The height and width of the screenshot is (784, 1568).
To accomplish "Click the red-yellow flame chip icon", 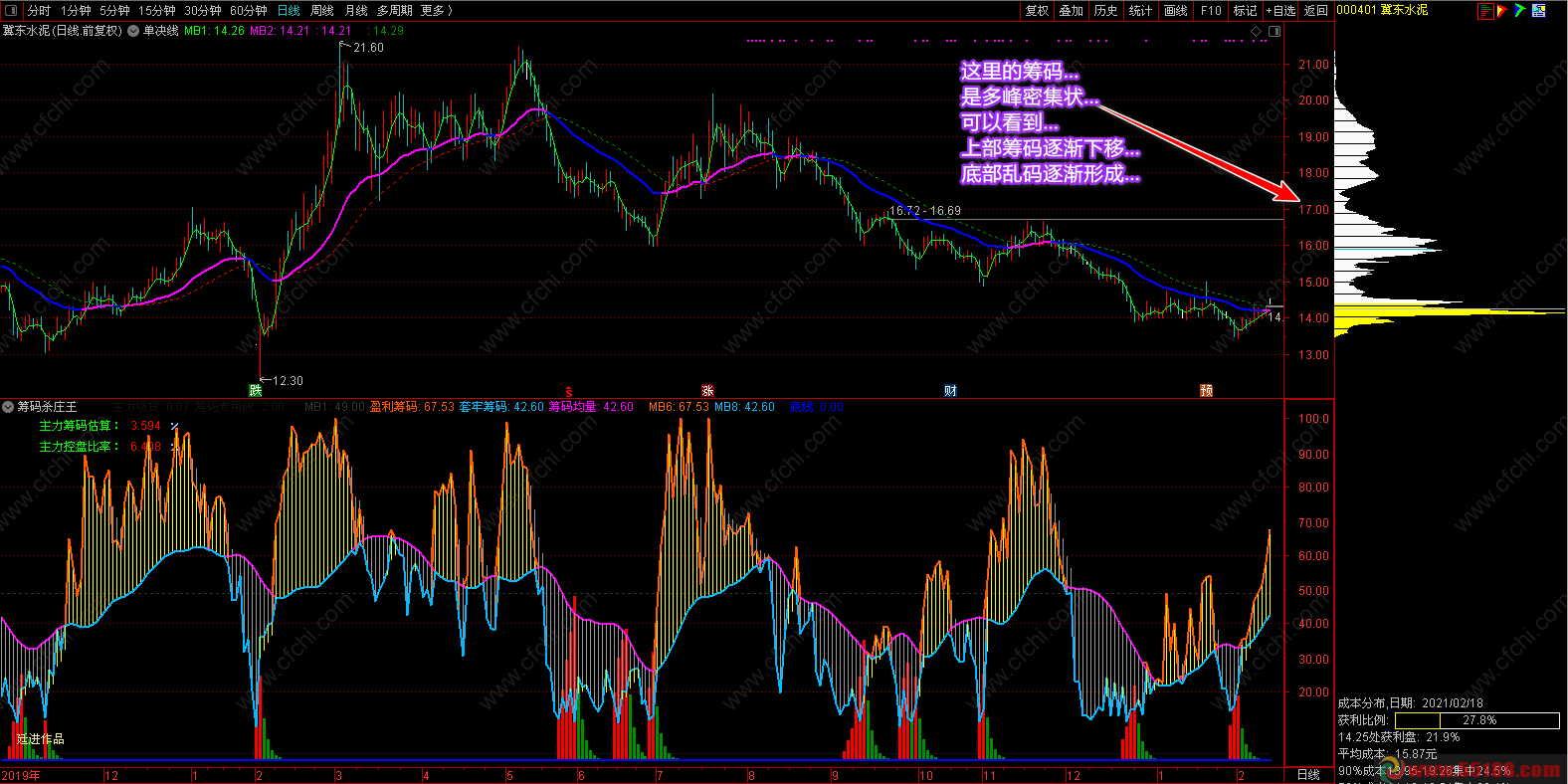I will click(x=1502, y=11).
